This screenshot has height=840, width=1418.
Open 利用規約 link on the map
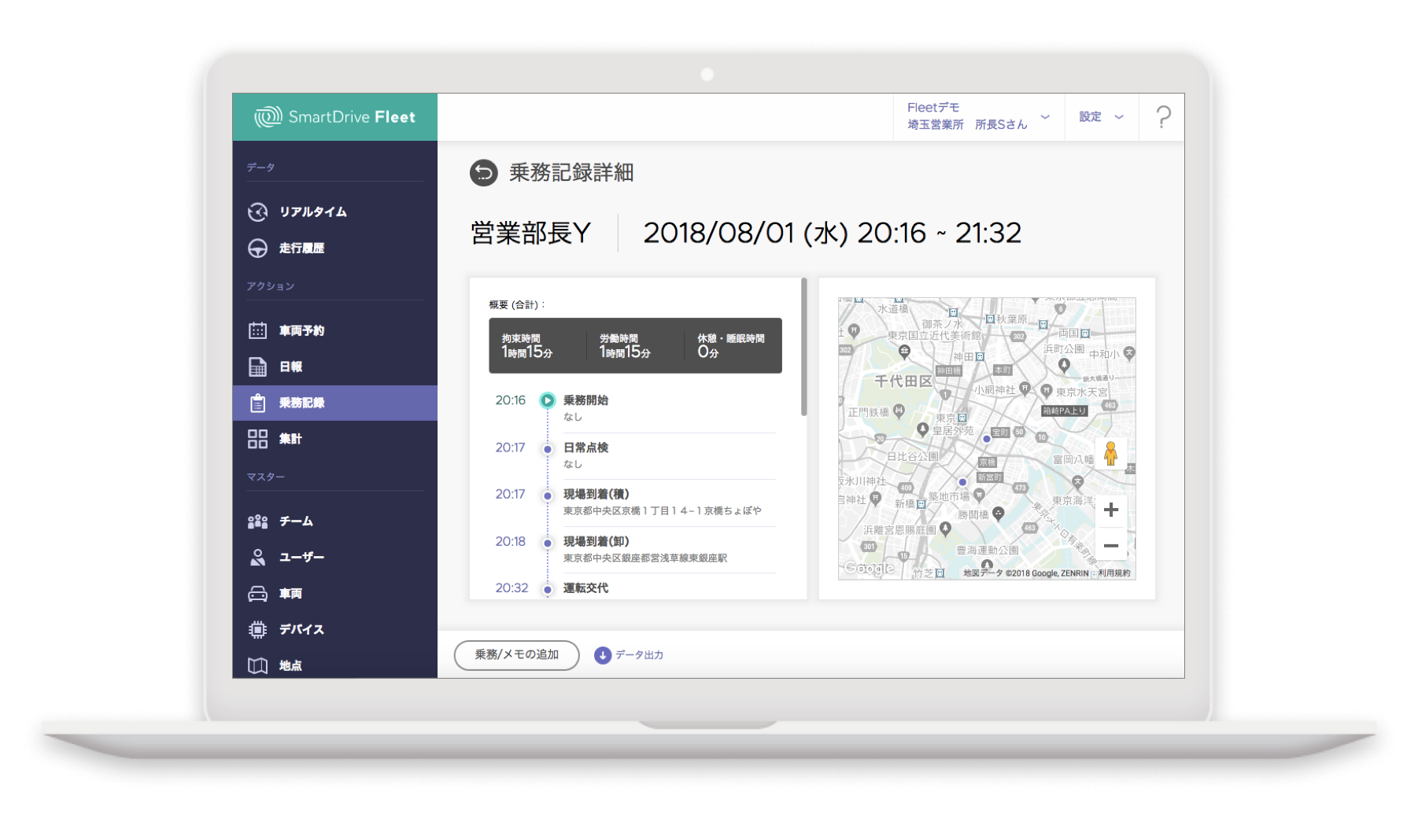[1114, 573]
